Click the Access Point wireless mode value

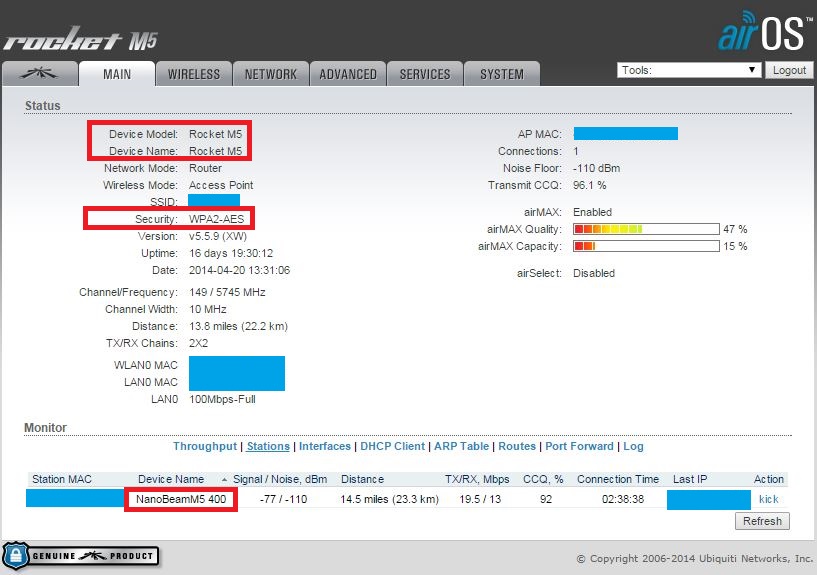point(221,185)
